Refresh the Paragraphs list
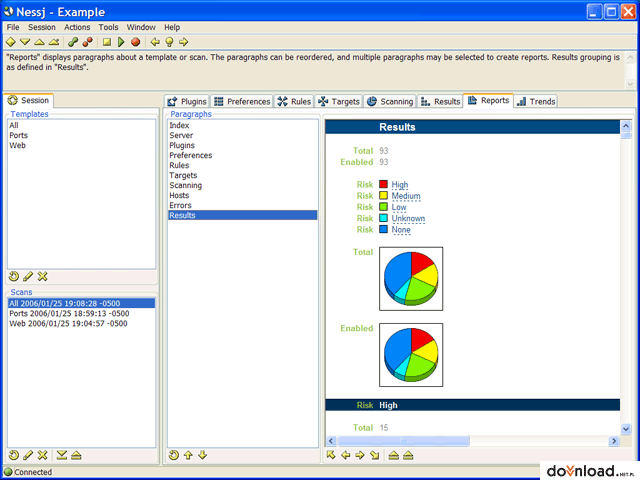 click(x=173, y=455)
